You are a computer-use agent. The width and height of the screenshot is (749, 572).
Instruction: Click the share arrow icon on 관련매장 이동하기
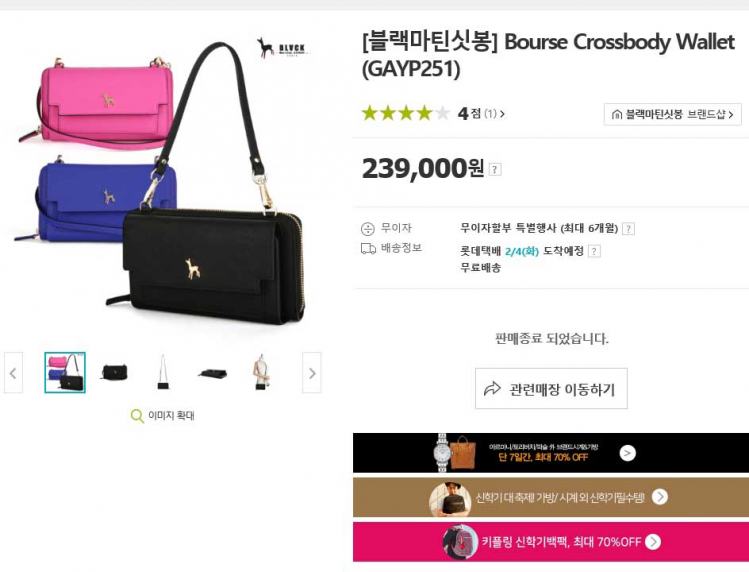click(492, 389)
